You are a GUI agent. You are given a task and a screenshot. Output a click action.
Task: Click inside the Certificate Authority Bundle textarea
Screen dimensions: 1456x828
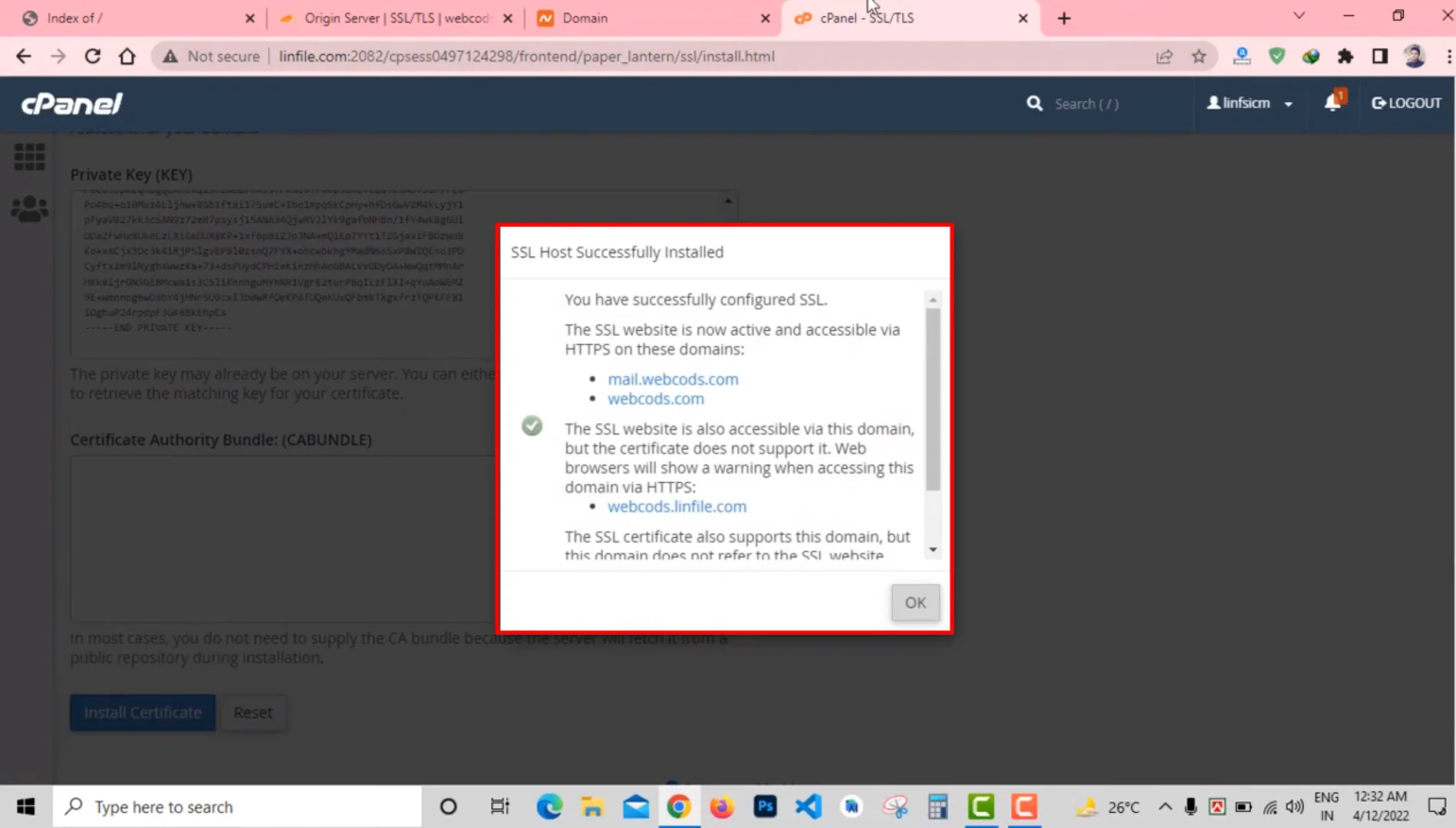pyautogui.click(x=284, y=538)
